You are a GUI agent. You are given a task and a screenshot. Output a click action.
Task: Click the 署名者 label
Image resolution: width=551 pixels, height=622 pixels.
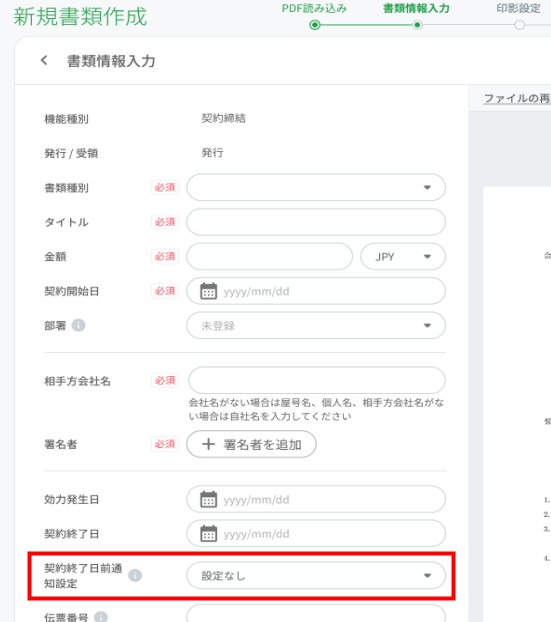[61, 444]
